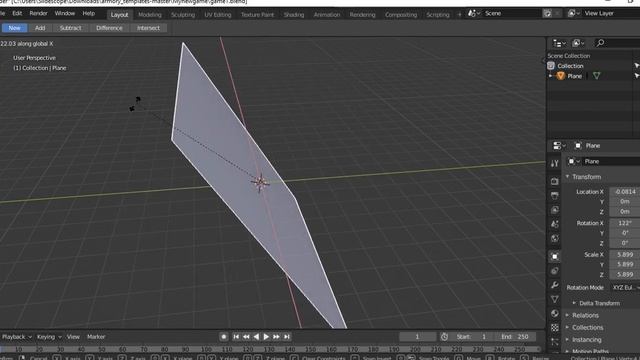The width and height of the screenshot is (640, 360).
Task: Open the outliner filter dropdown
Action: click(578, 43)
